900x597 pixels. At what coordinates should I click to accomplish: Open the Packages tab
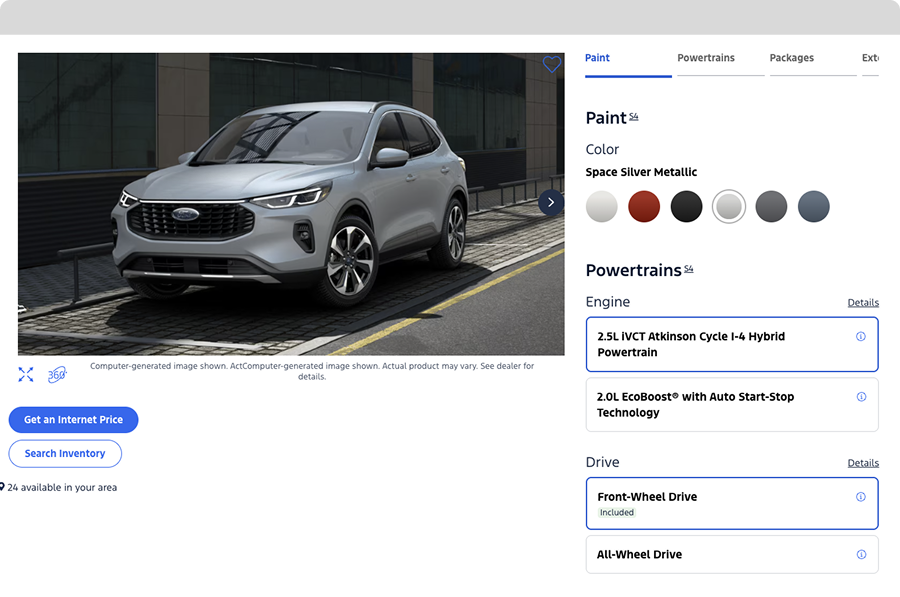(813, 62)
